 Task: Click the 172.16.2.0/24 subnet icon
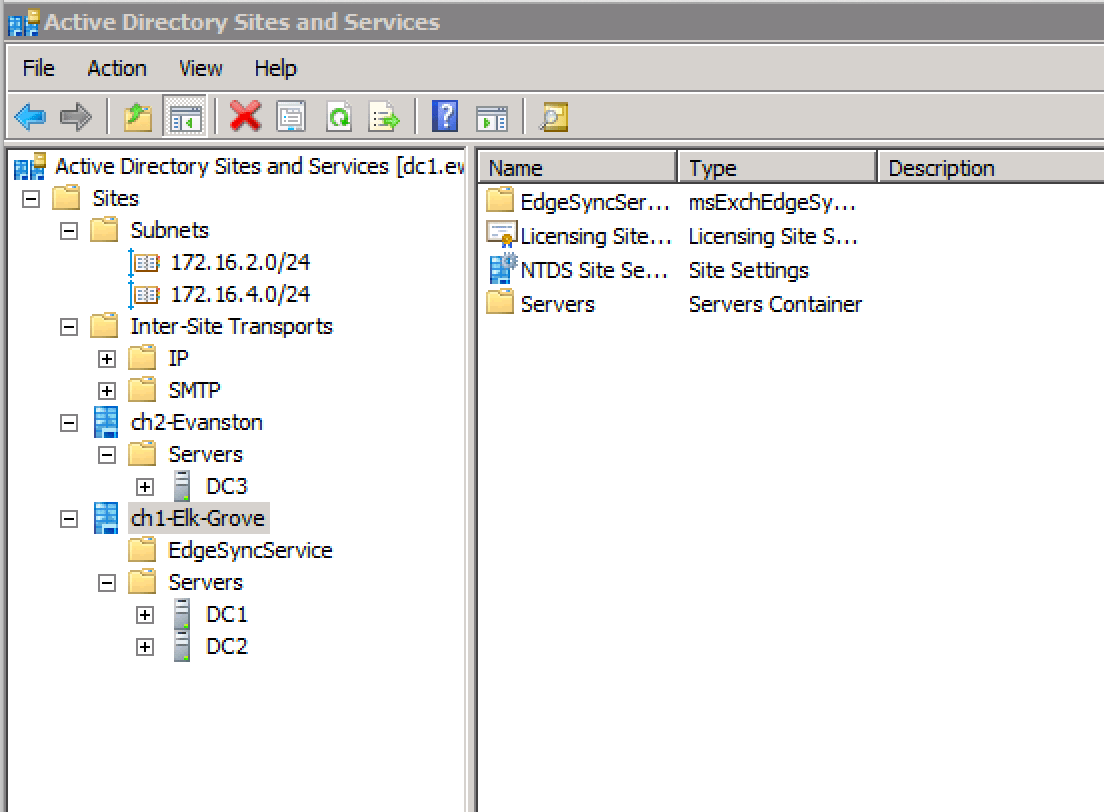pos(145,263)
